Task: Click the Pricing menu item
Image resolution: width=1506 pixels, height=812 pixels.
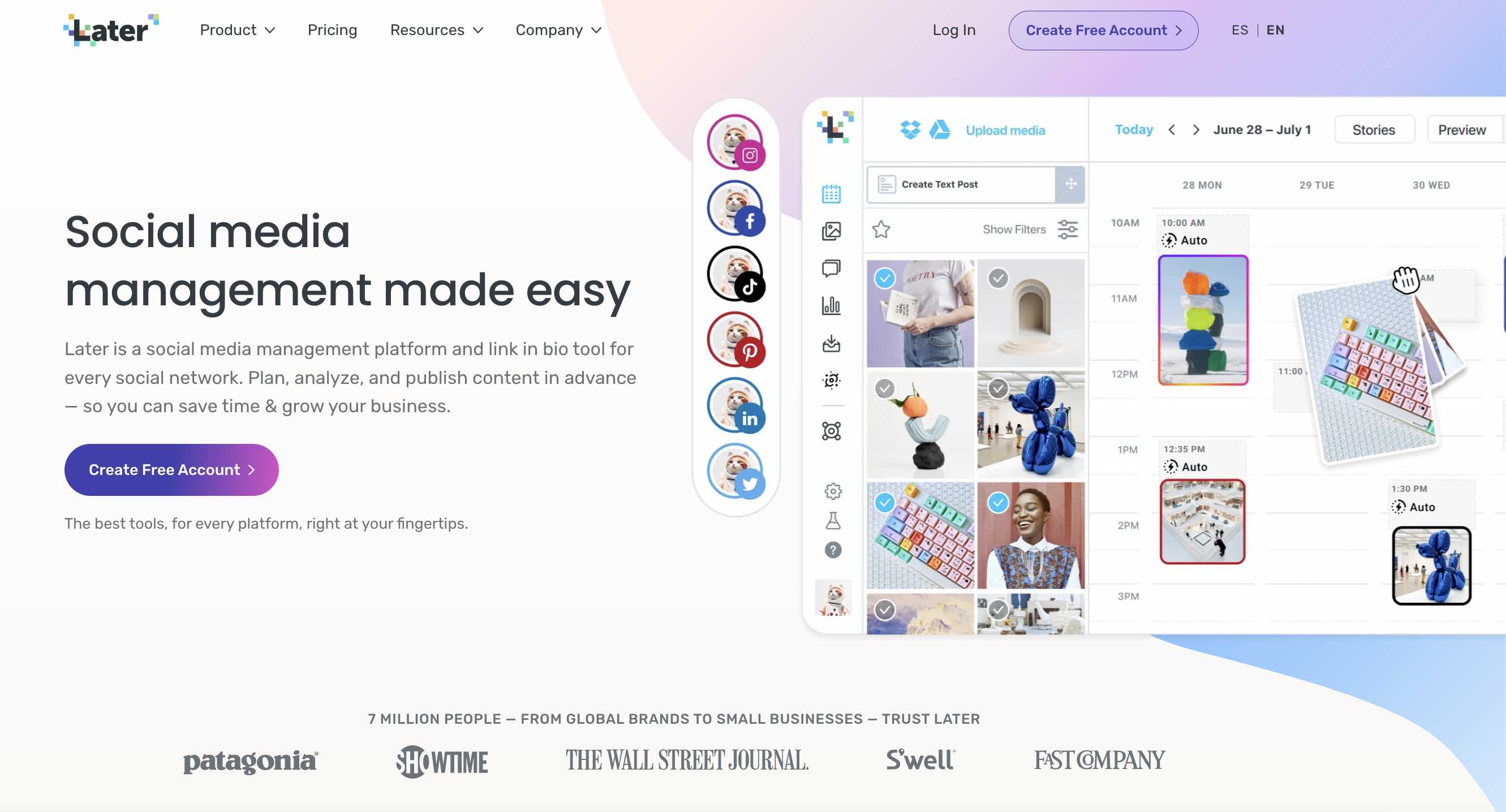Action: 332,29
